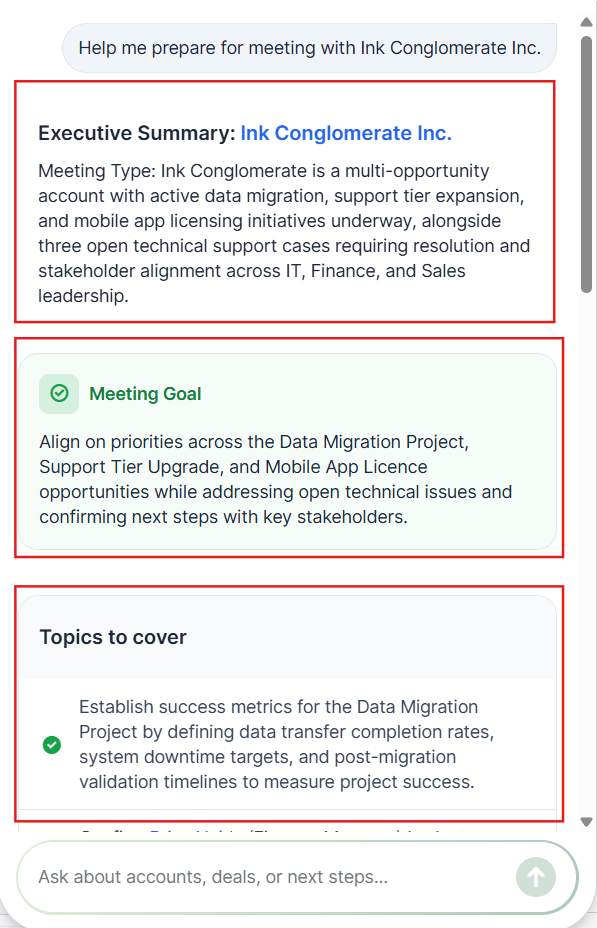Click the 'Meeting Goal' green heading
This screenshot has height=928, width=597.
(145, 394)
